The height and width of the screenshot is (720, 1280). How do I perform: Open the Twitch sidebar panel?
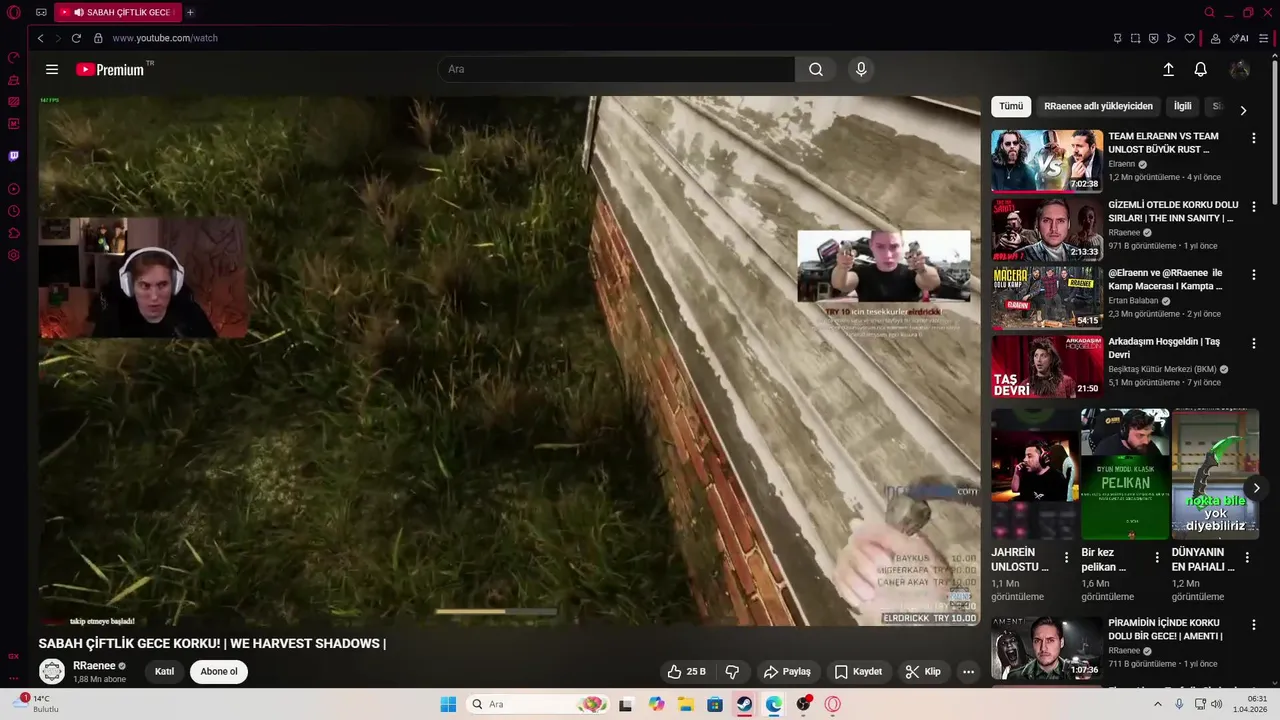[x=14, y=156]
